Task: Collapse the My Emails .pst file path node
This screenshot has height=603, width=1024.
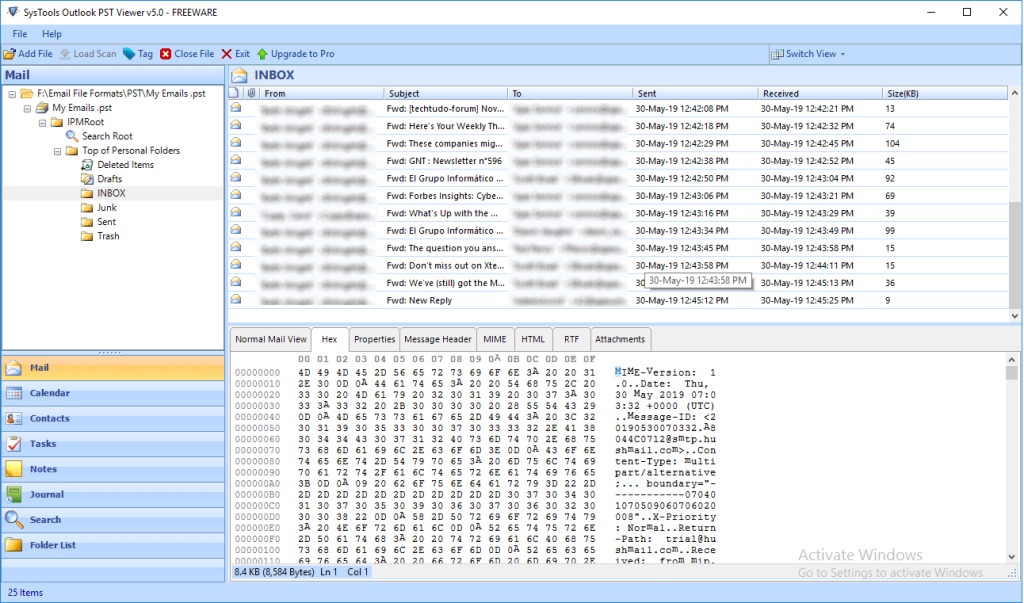Action: point(12,94)
